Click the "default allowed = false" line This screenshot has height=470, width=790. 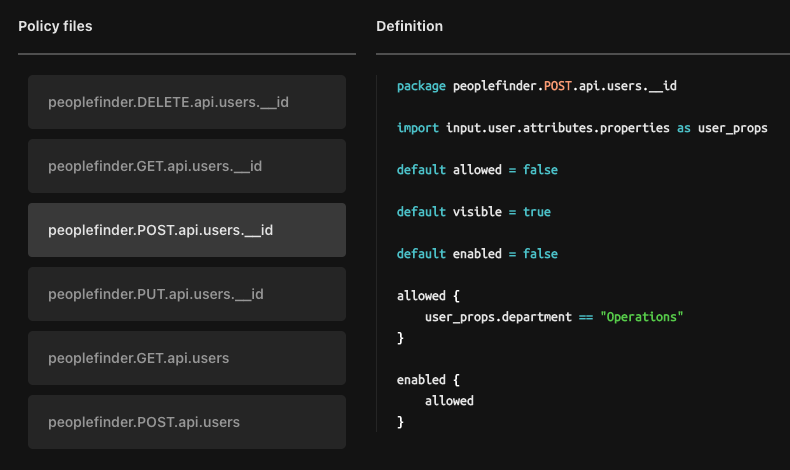(477, 170)
